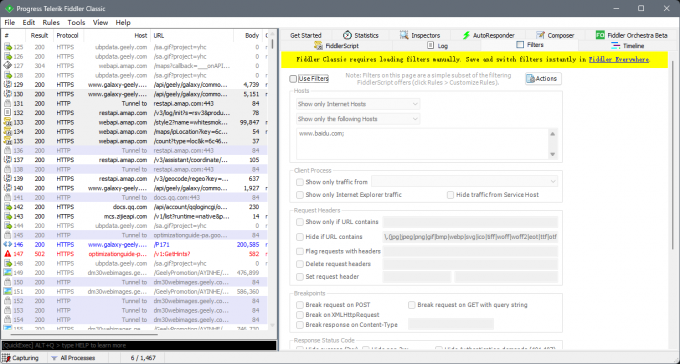
Task: Click the Timeline icon
Action: tap(615, 46)
